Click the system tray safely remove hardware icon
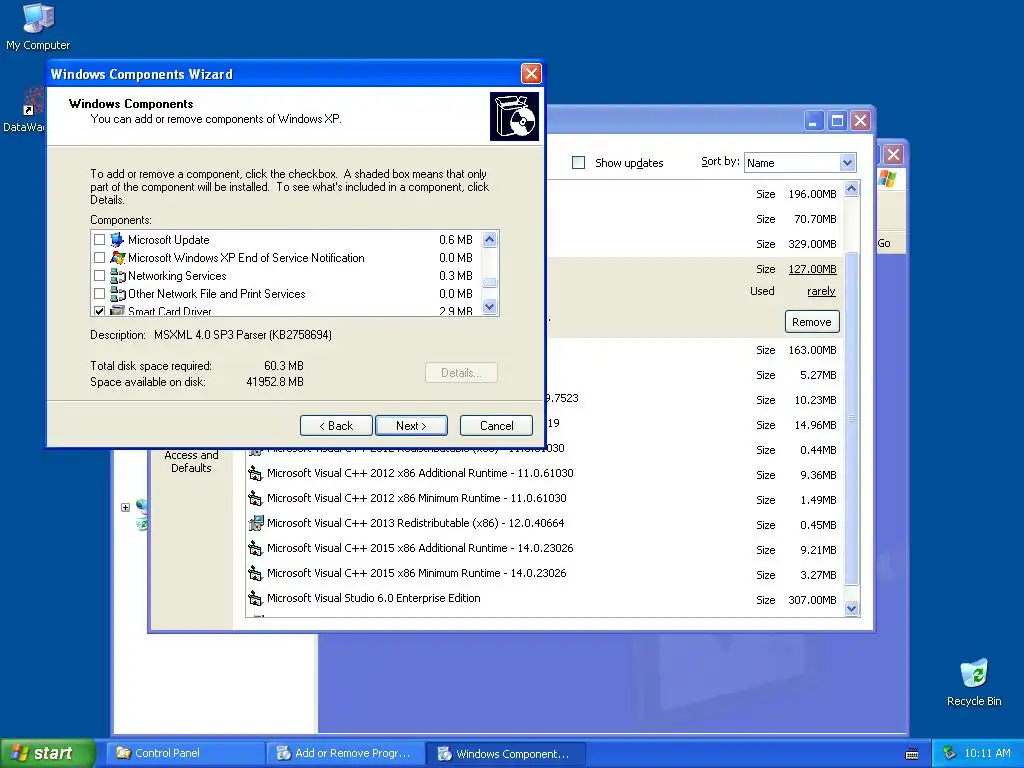 pos(950,753)
